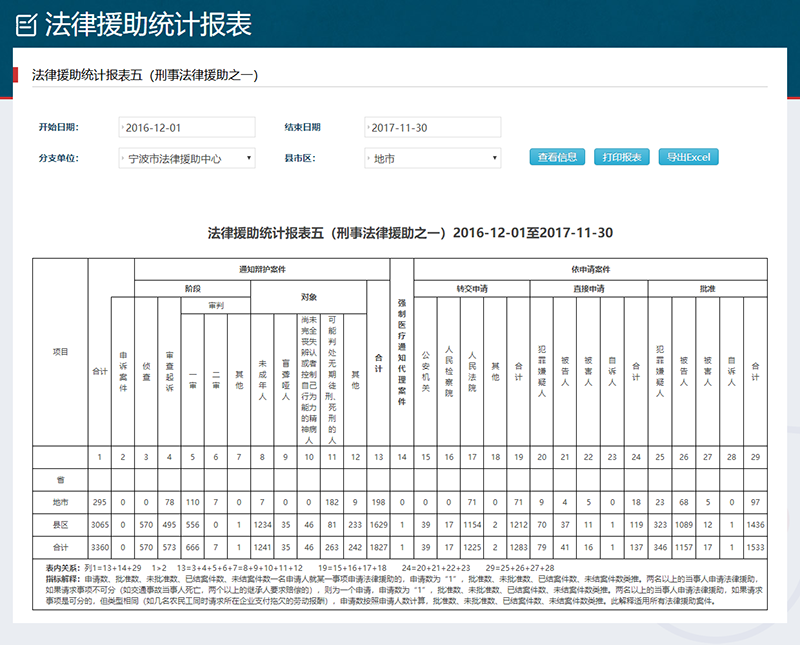Click value 3065 in 县区 row
The height and width of the screenshot is (645, 800).
click(99, 525)
